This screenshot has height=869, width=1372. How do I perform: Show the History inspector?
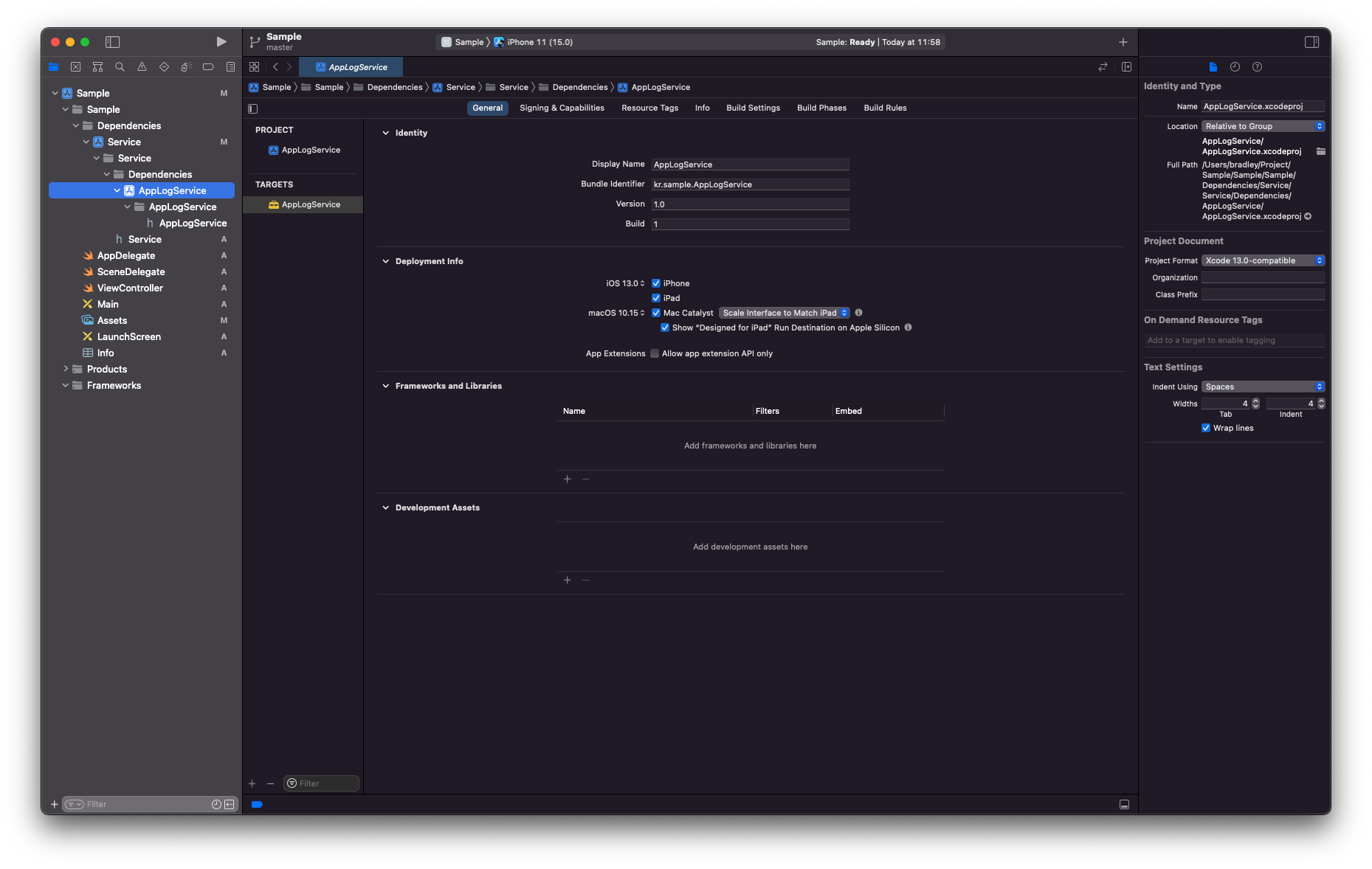[1235, 67]
